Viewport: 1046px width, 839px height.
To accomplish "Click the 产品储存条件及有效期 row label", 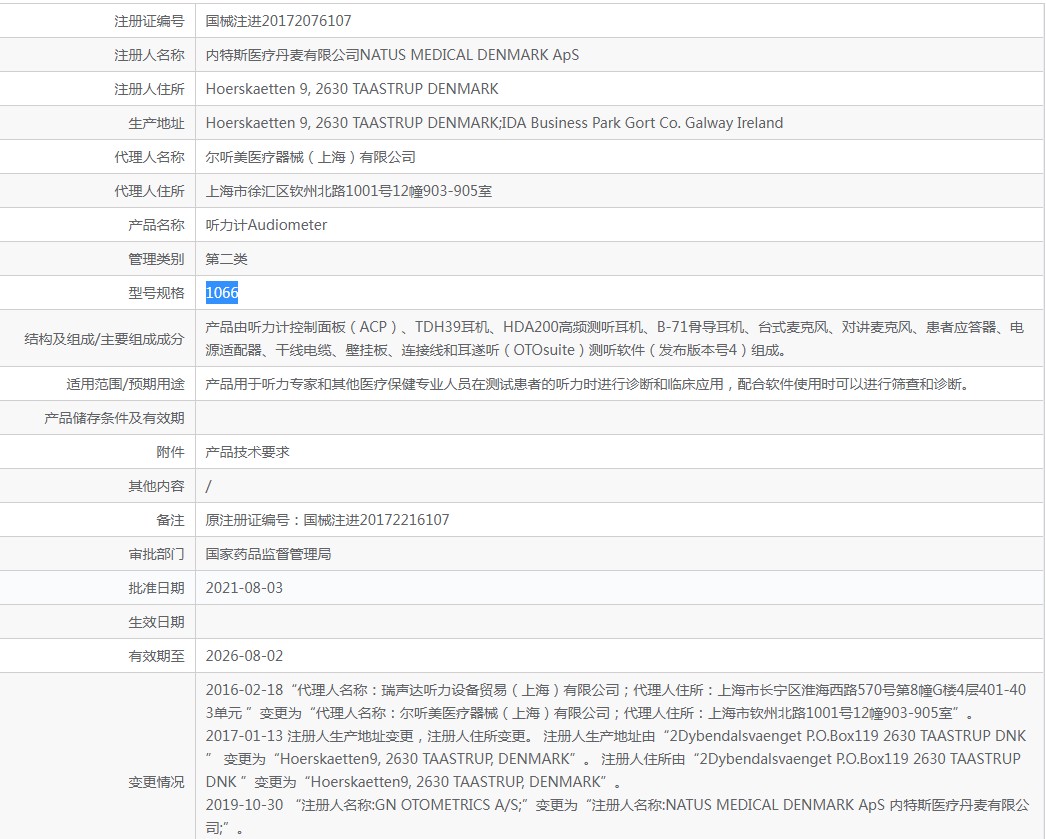I will pyautogui.click(x=114, y=418).
